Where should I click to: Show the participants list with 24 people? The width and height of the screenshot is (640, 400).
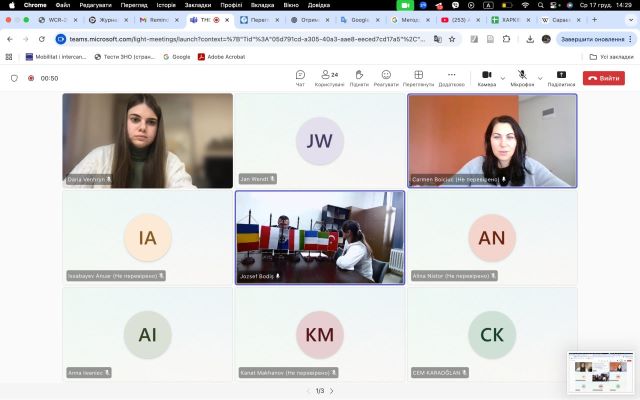point(329,77)
